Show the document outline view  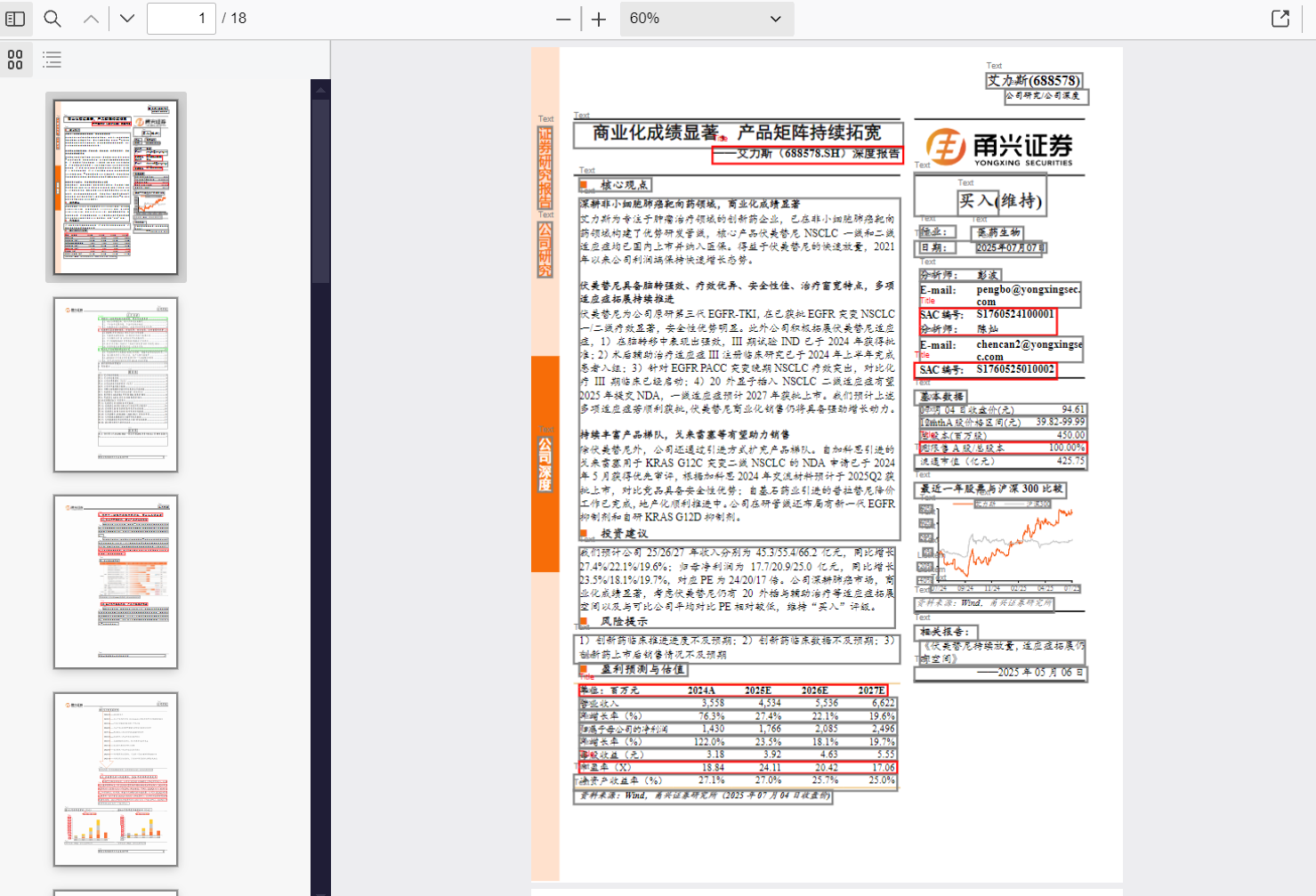(51, 60)
